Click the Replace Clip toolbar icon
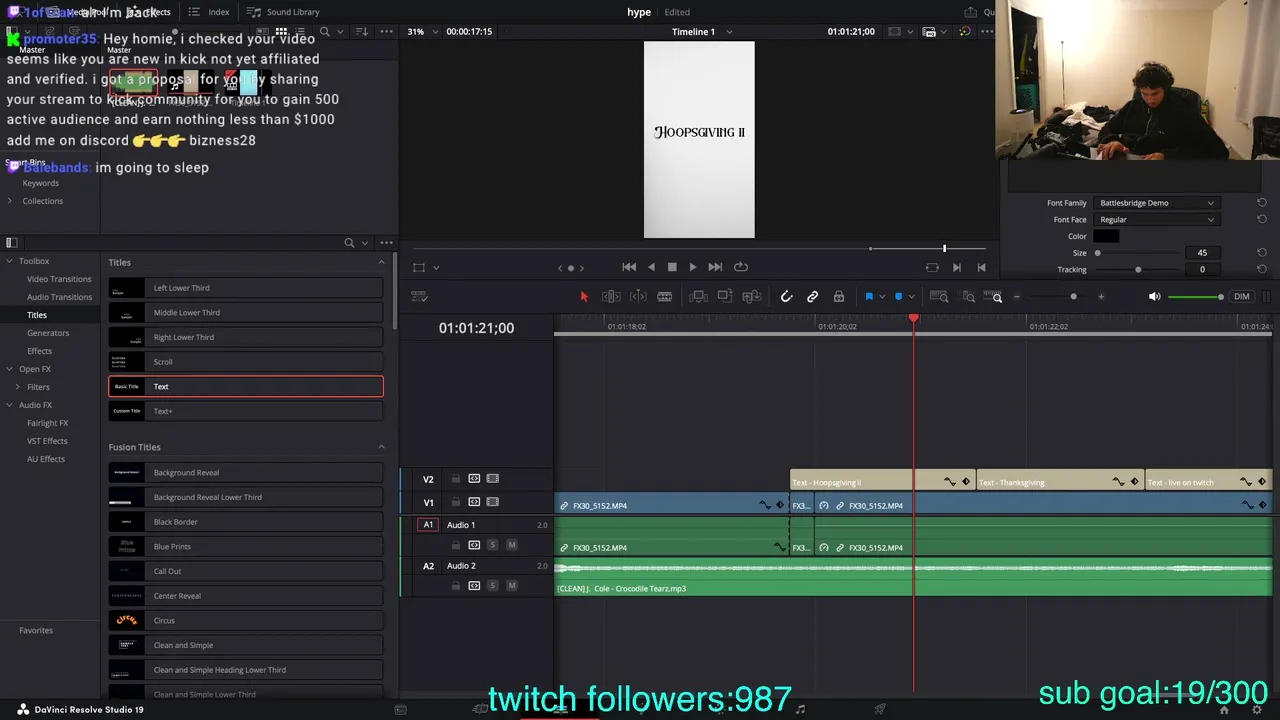Viewport: 1280px width, 720px height. pos(752,297)
